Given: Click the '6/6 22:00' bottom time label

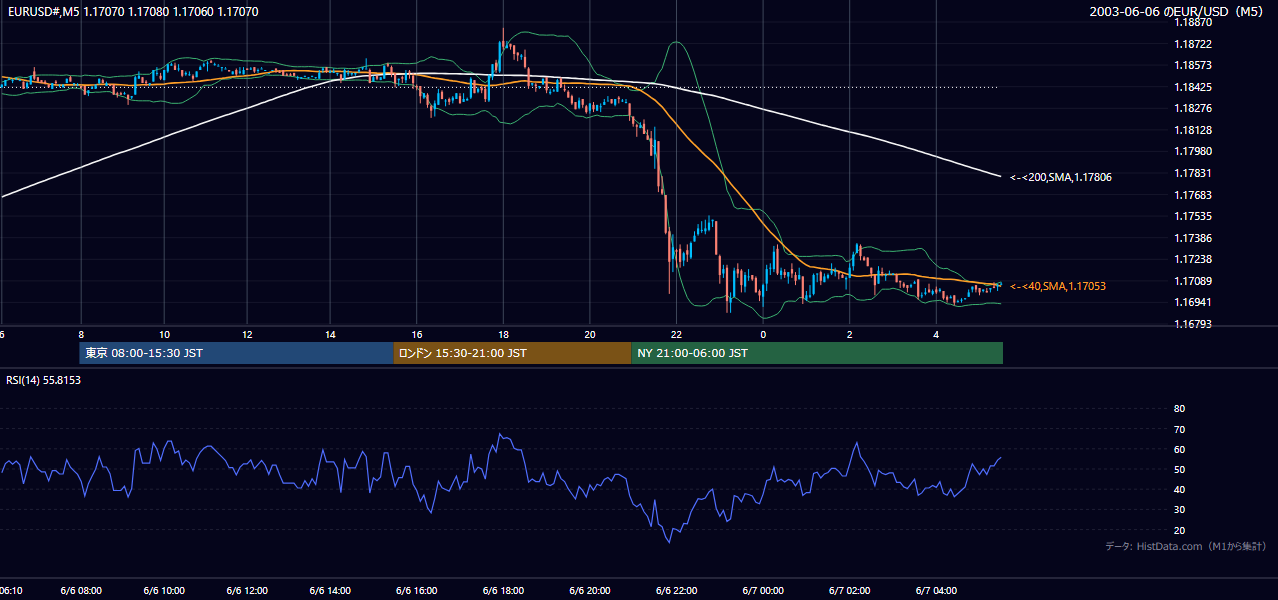Looking at the screenshot, I should (677, 591).
